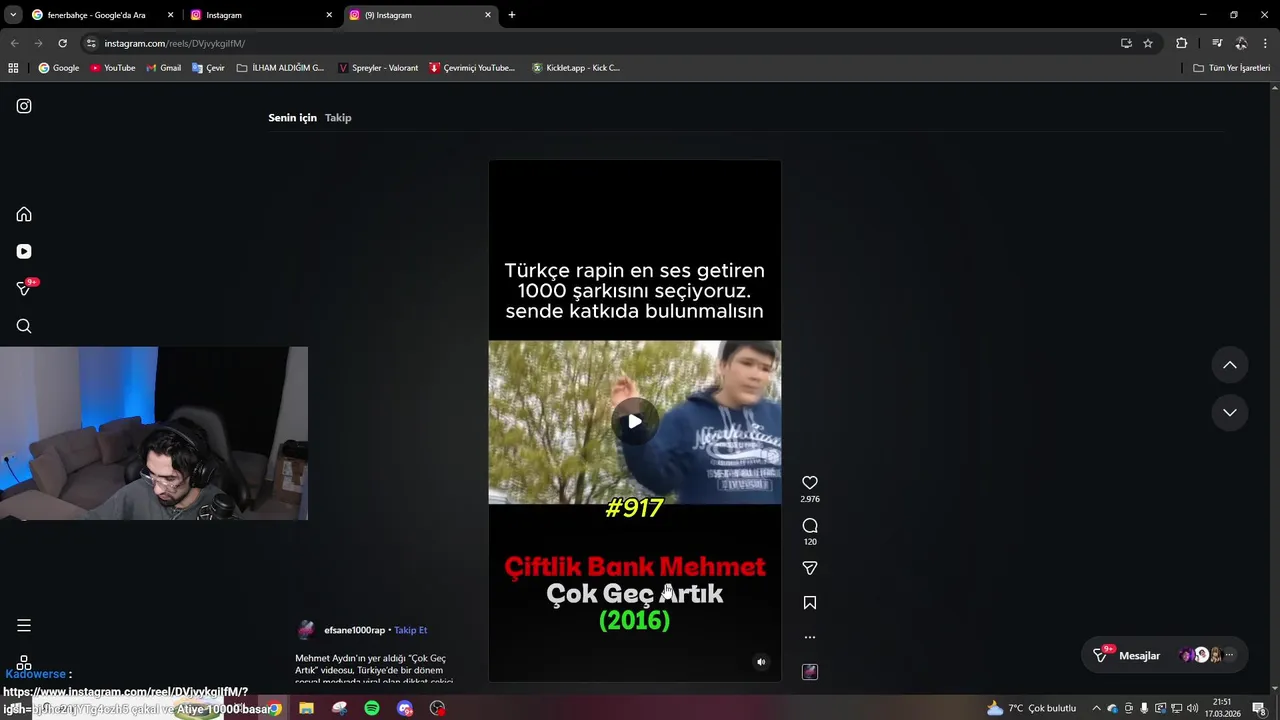Viewport: 1280px width, 720px height.
Task: Close the (9) Instagram tab
Action: point(488,15)
